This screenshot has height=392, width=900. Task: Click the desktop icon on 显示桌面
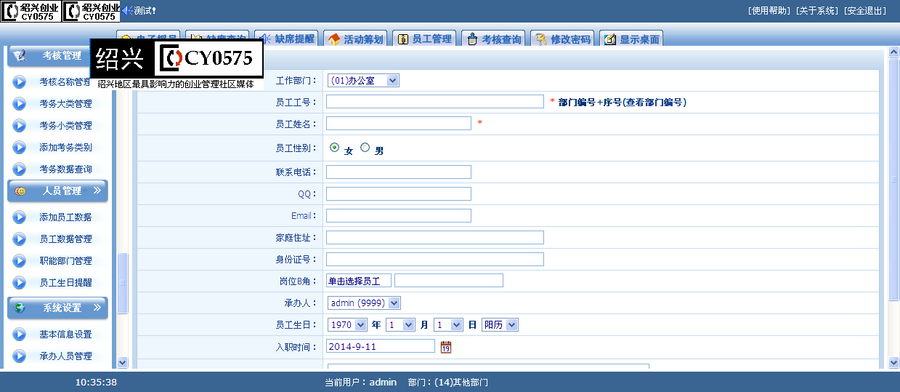610,40
